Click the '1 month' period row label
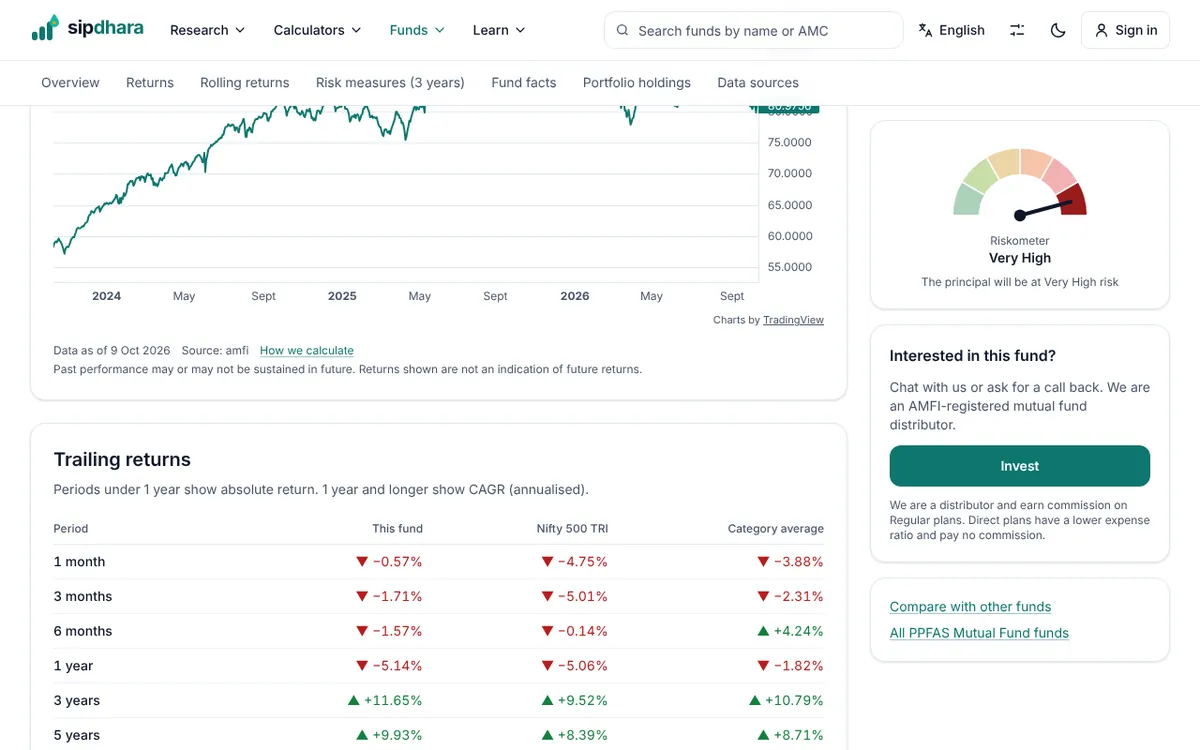The image size is (1200, 750). [79, 562]
